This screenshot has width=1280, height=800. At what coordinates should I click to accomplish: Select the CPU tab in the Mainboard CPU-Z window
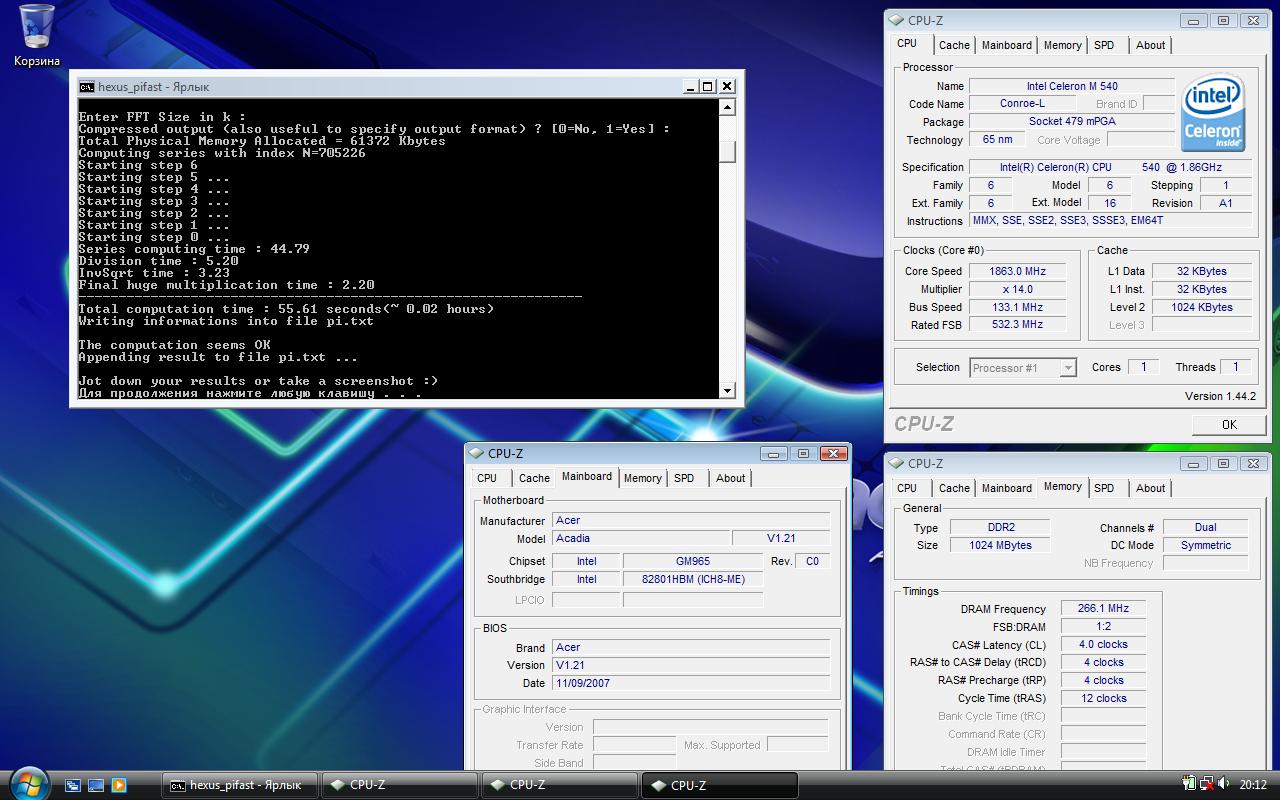pos(487,478)
